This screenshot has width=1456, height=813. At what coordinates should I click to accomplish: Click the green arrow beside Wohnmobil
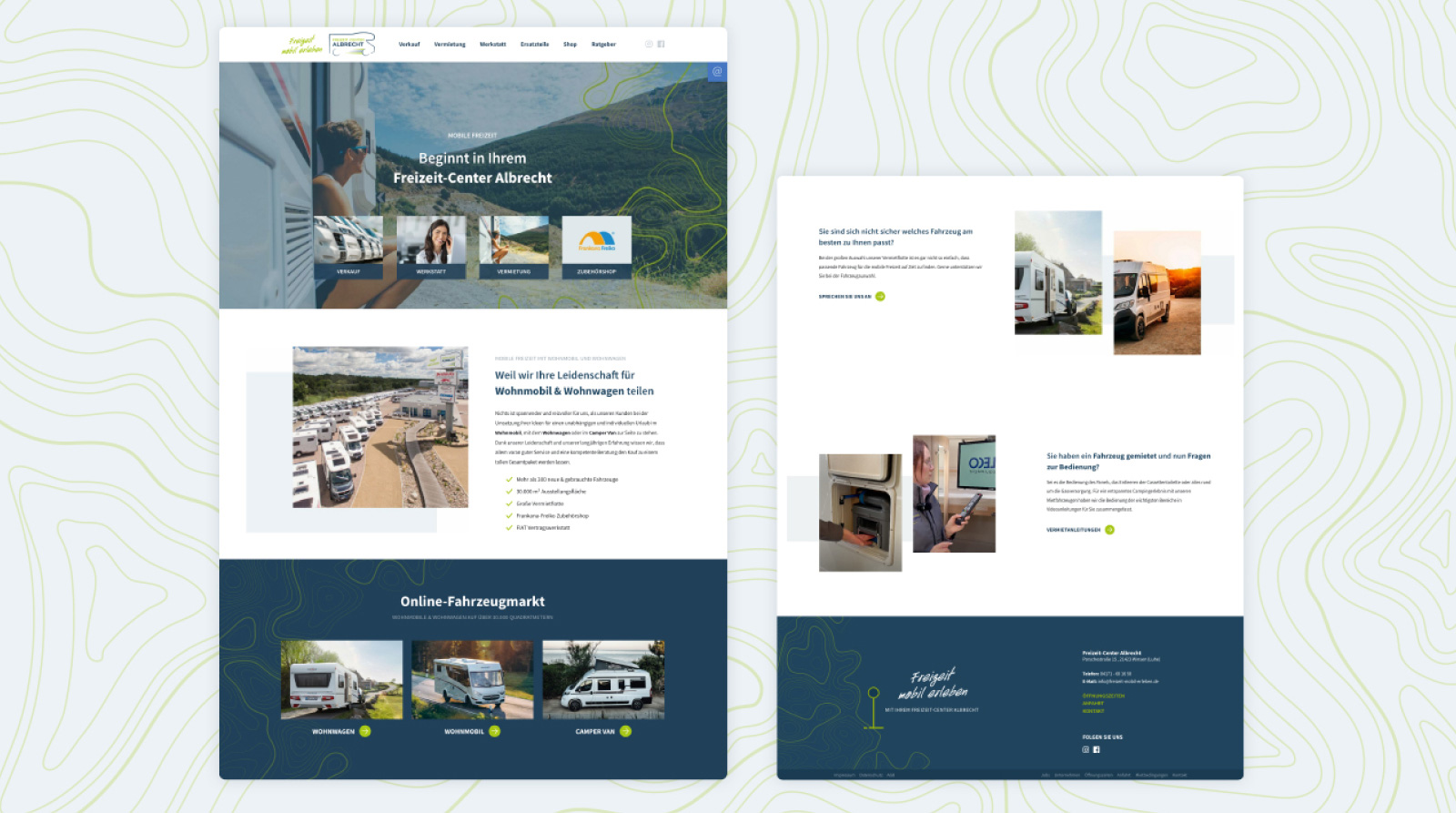click(x=495, y=731)
